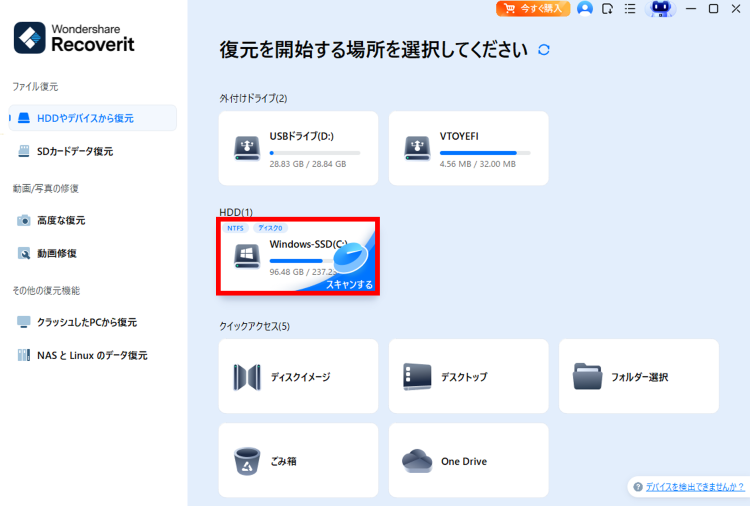Viewport: 750px width, 506px height.
Task: Click the recycle bin icon
Action: [x=247, y=462]
